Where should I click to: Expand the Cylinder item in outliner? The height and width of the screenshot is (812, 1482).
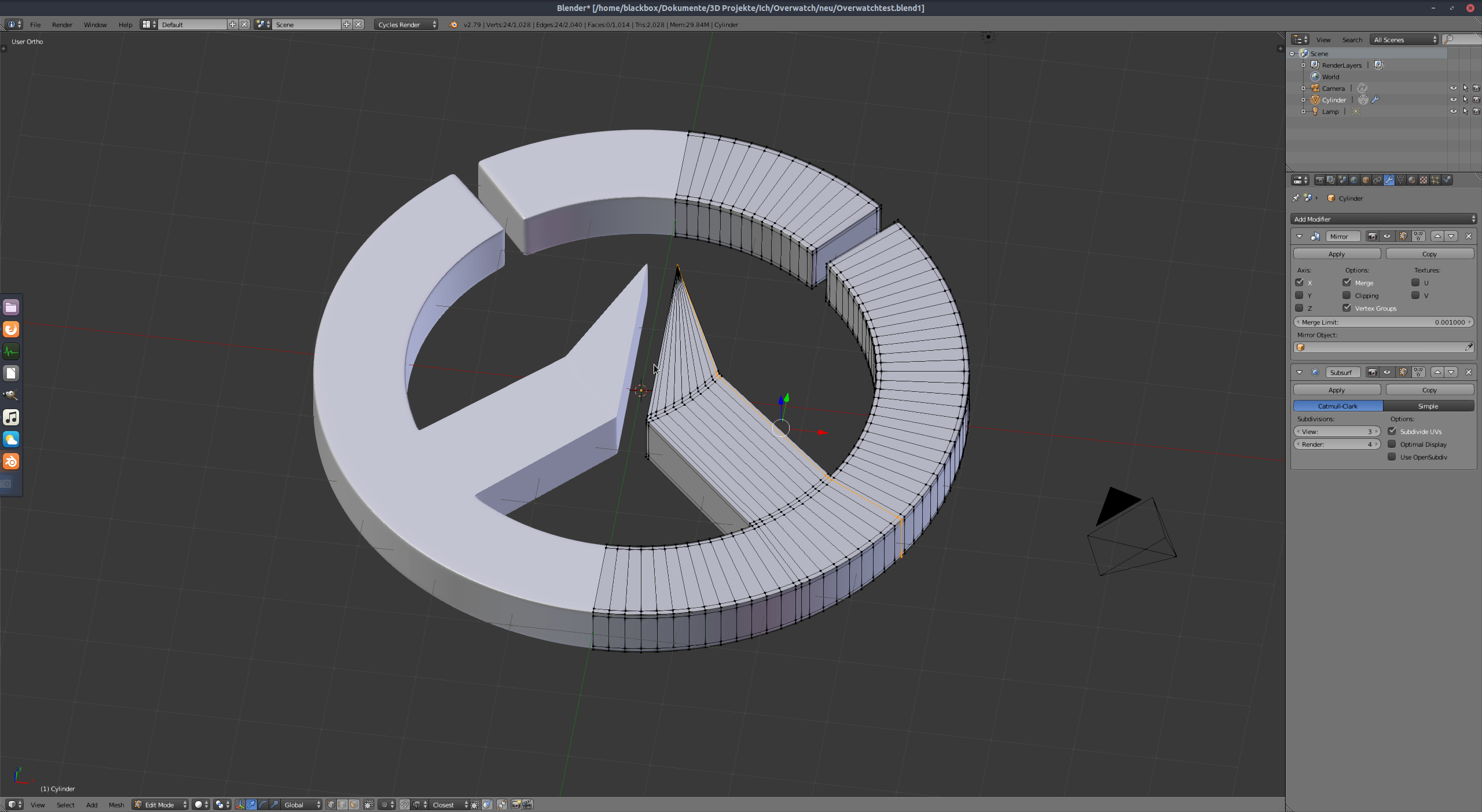1303,100
